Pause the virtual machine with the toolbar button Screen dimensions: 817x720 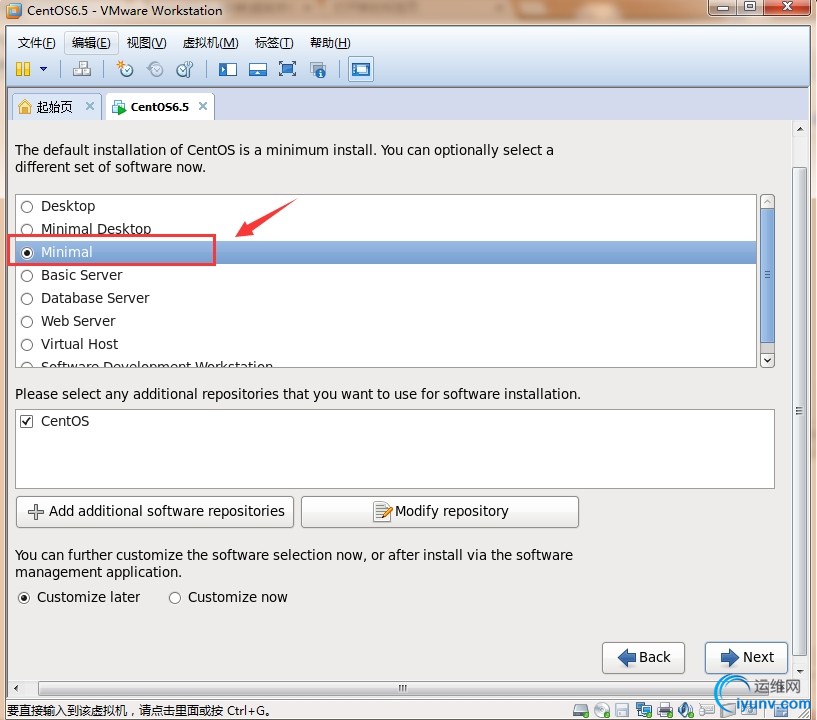click(x=23, y=69)
